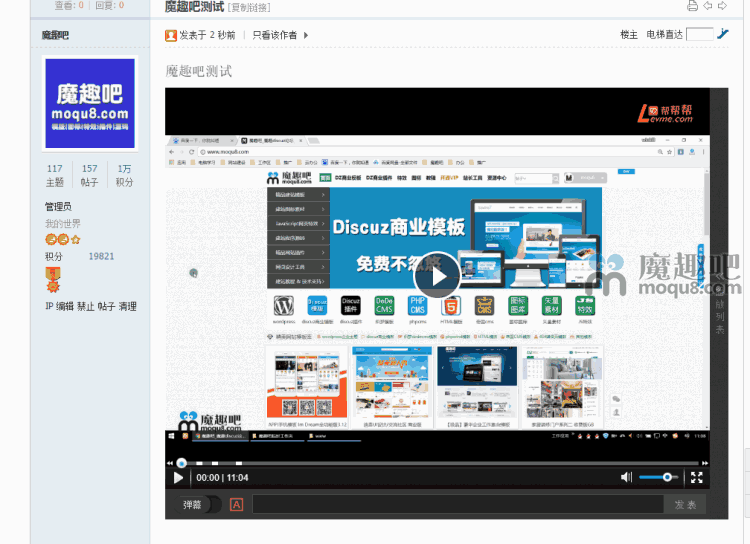750x544 pixels.
Task: Click the 清理 moderation link
Action: pyautogui.click(x=128, y=306)
